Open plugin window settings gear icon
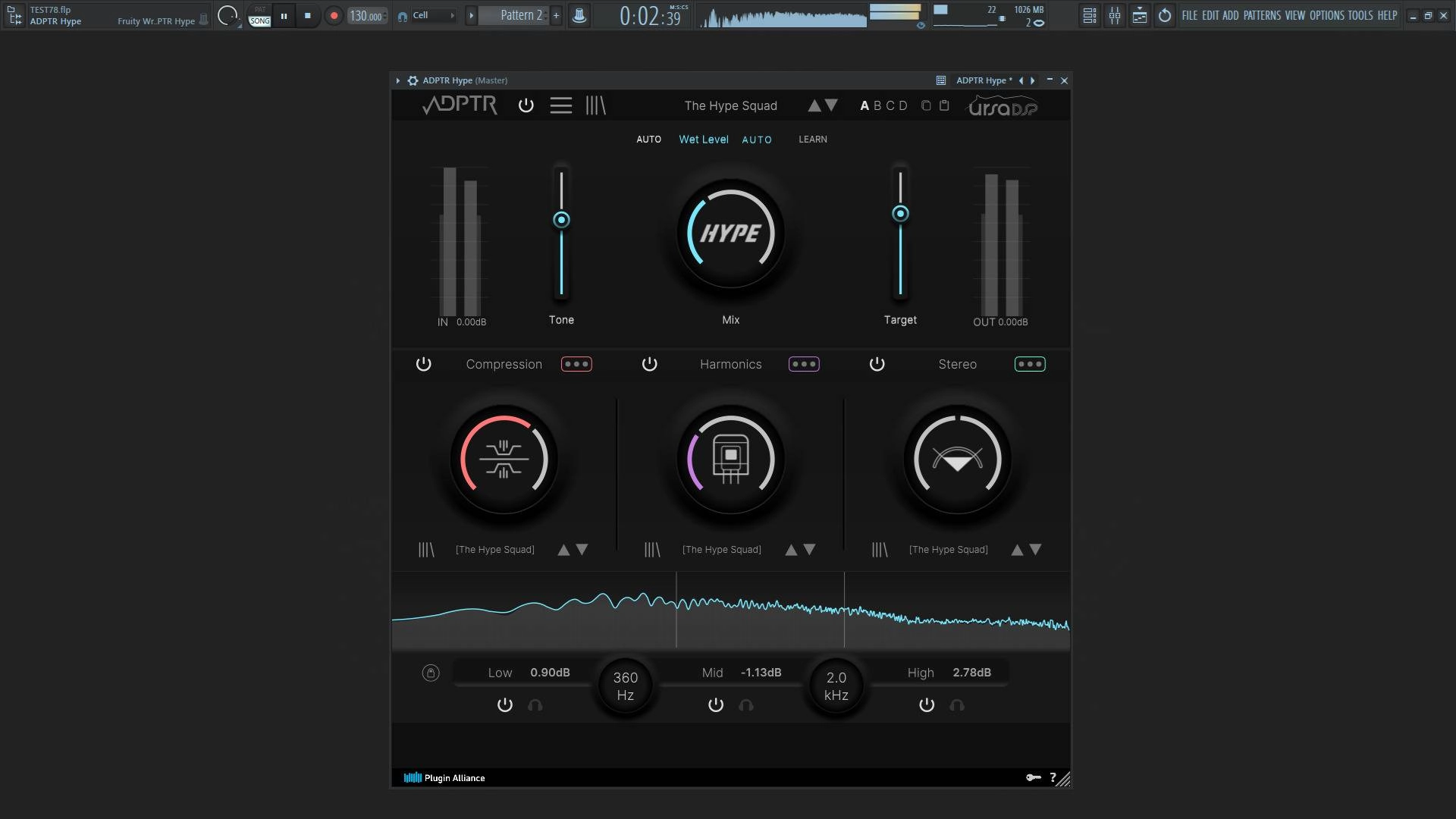 pos(413,80)
